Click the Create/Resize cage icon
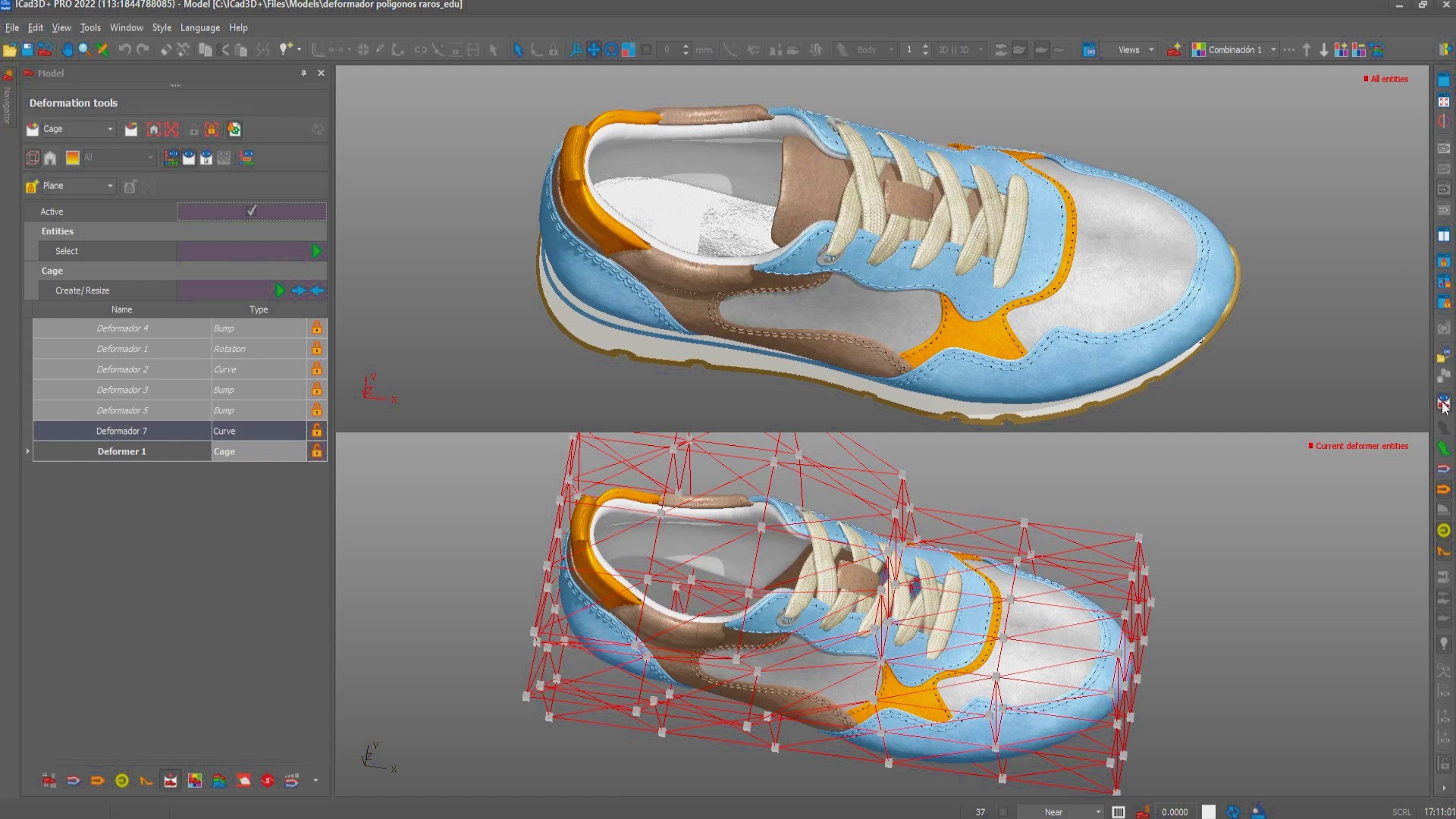Screen dimensions: 1456x819 click(x=279, y=290)
